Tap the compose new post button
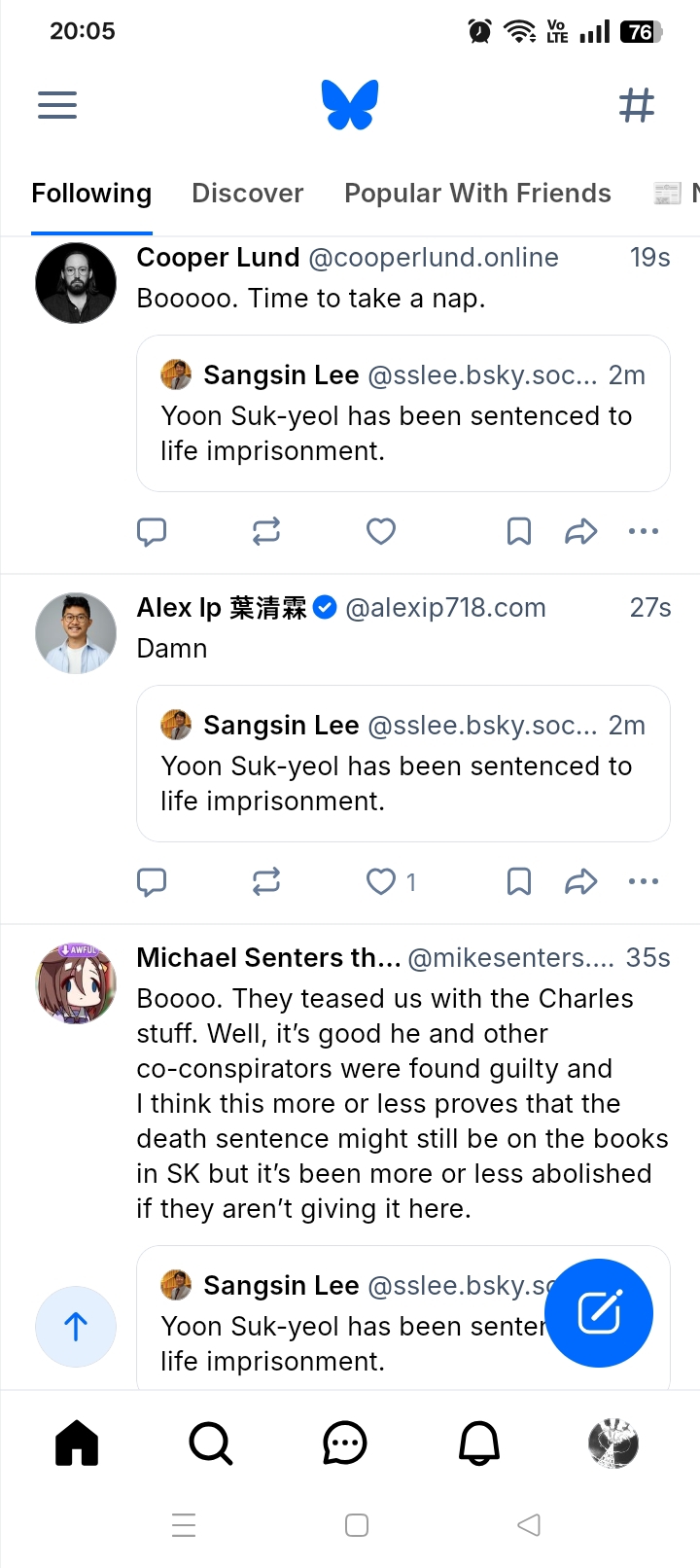Image resolution: width=700 pixels, height=1568 pixels. coord(599,1312)
